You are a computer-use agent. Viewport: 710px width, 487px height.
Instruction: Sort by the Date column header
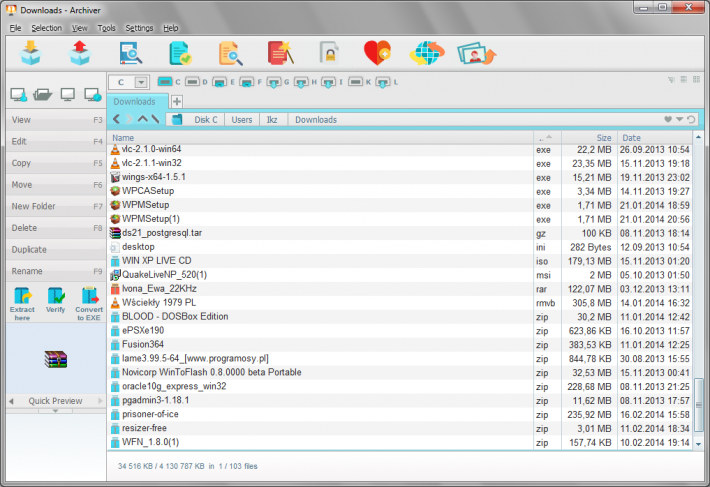[654, 138]
